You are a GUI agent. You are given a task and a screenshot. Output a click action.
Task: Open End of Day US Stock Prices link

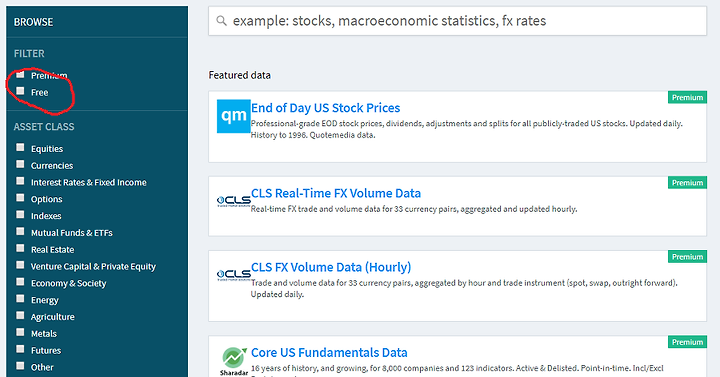click(x=326, y=108)
